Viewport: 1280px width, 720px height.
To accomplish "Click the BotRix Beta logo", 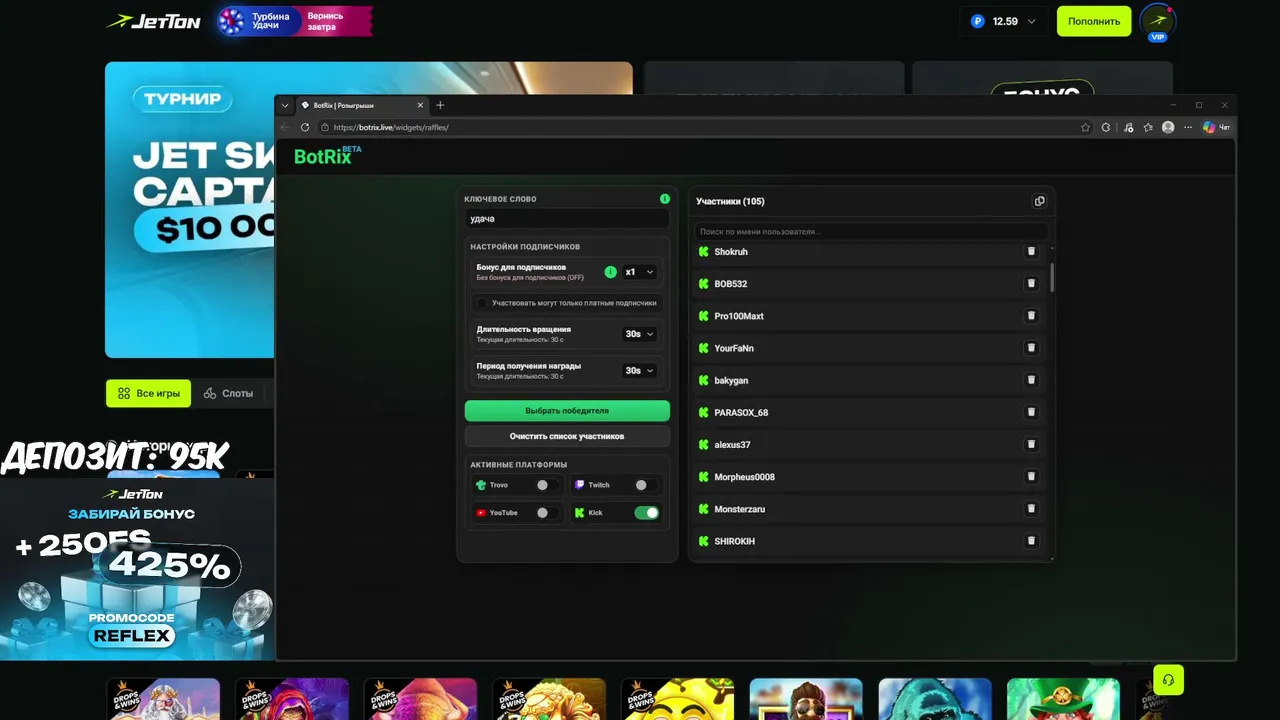I will (x=327, y=155).
